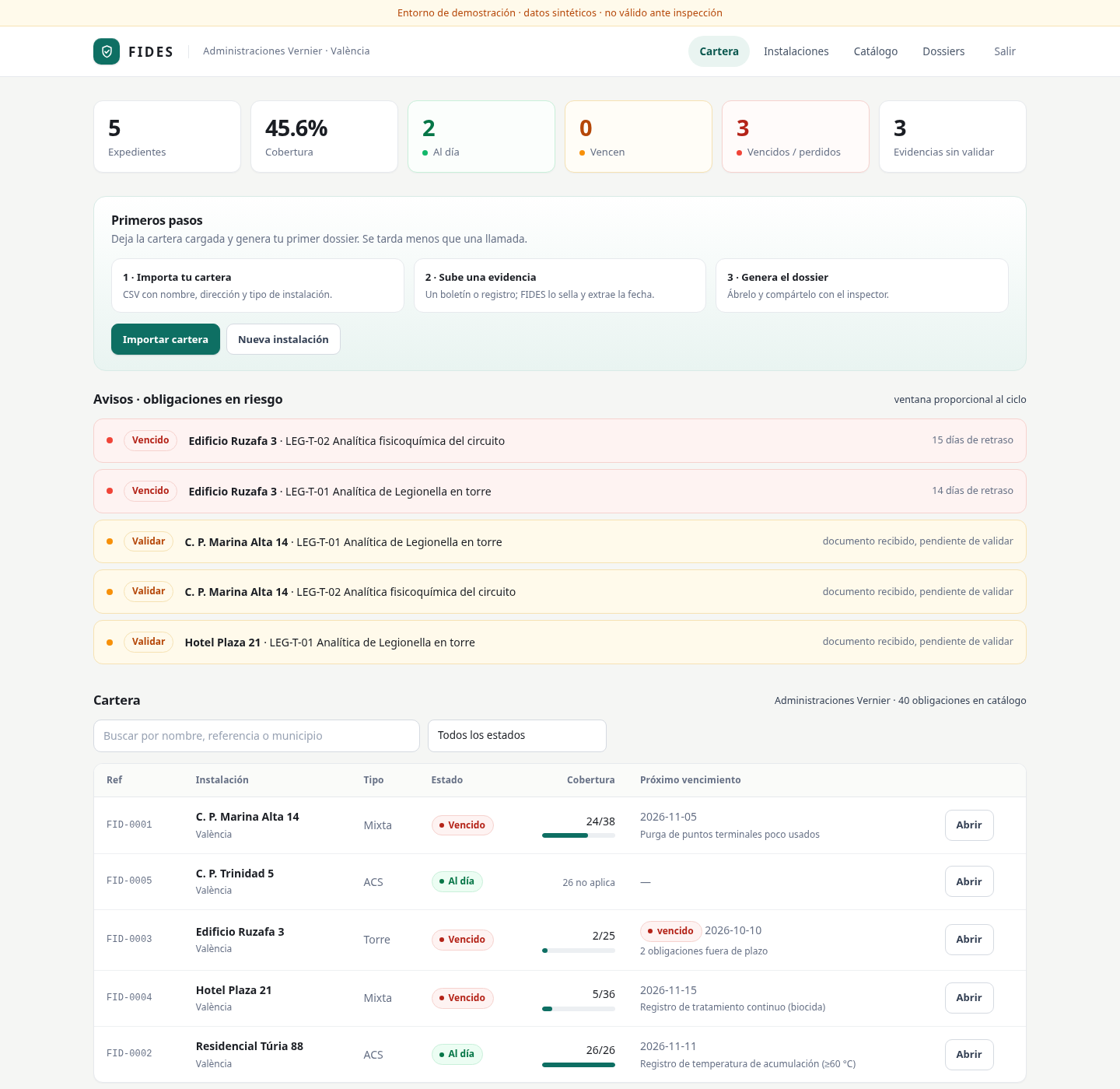The width and height of the screenshot is (1120, 1089).
Task: Click the Hotel Plaza 21 coverage bar
Action: point(579,1009)
